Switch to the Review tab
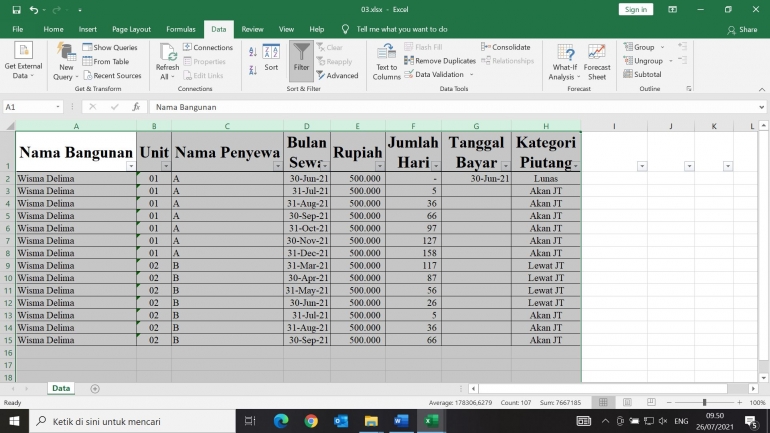The height and width of the screenshot is (433, 770). tap(252, 29)
